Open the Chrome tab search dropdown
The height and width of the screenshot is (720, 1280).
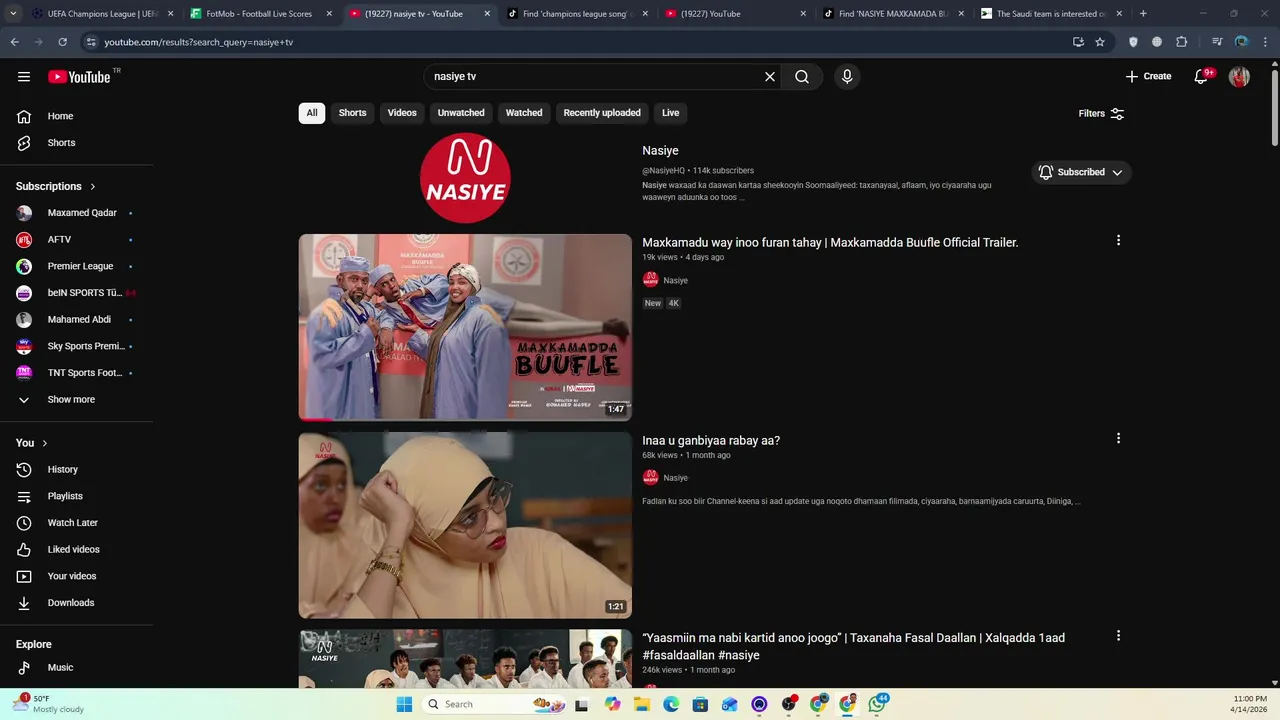[x=13, y=14]
